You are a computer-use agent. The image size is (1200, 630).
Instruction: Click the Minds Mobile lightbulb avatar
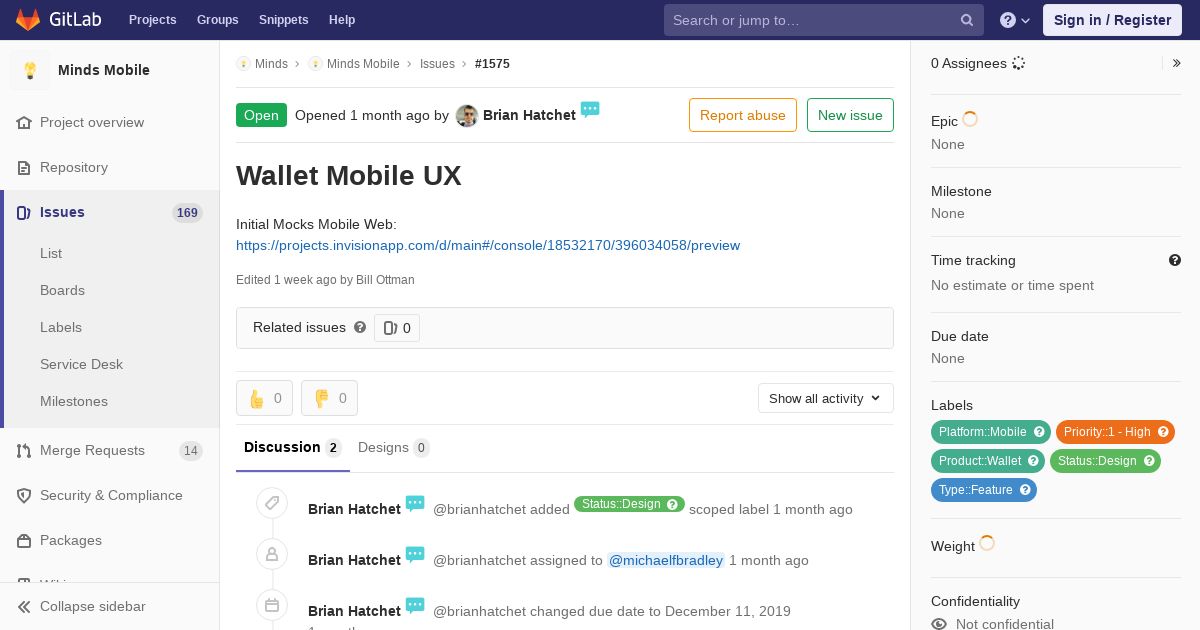[x=30, y=70]
